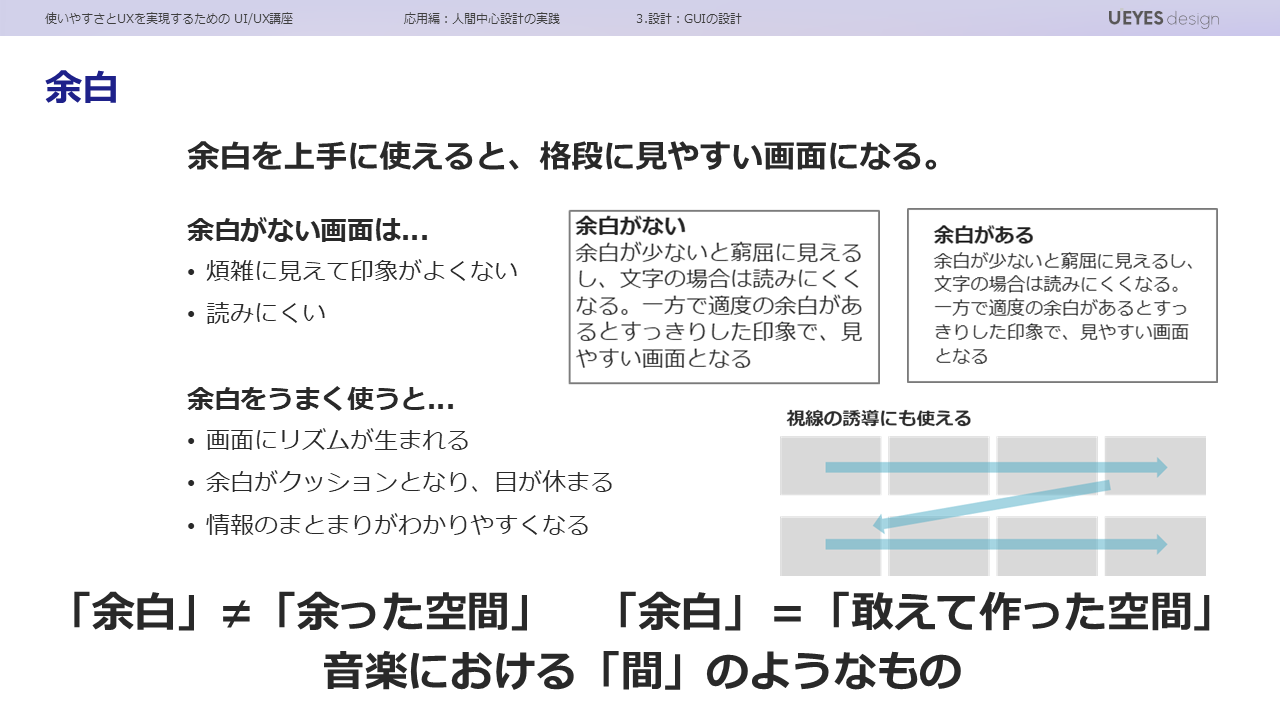Select the 余白がある example text box
Screen dimensions: 1280x720
(x=1062, y=296)
